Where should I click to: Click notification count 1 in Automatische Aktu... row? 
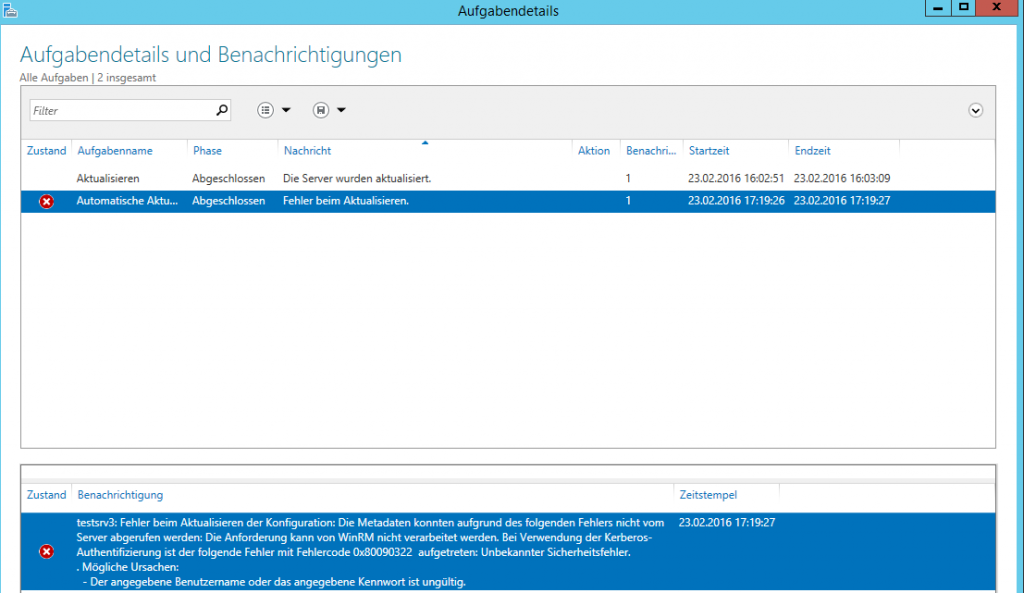(x=628, y=200)
